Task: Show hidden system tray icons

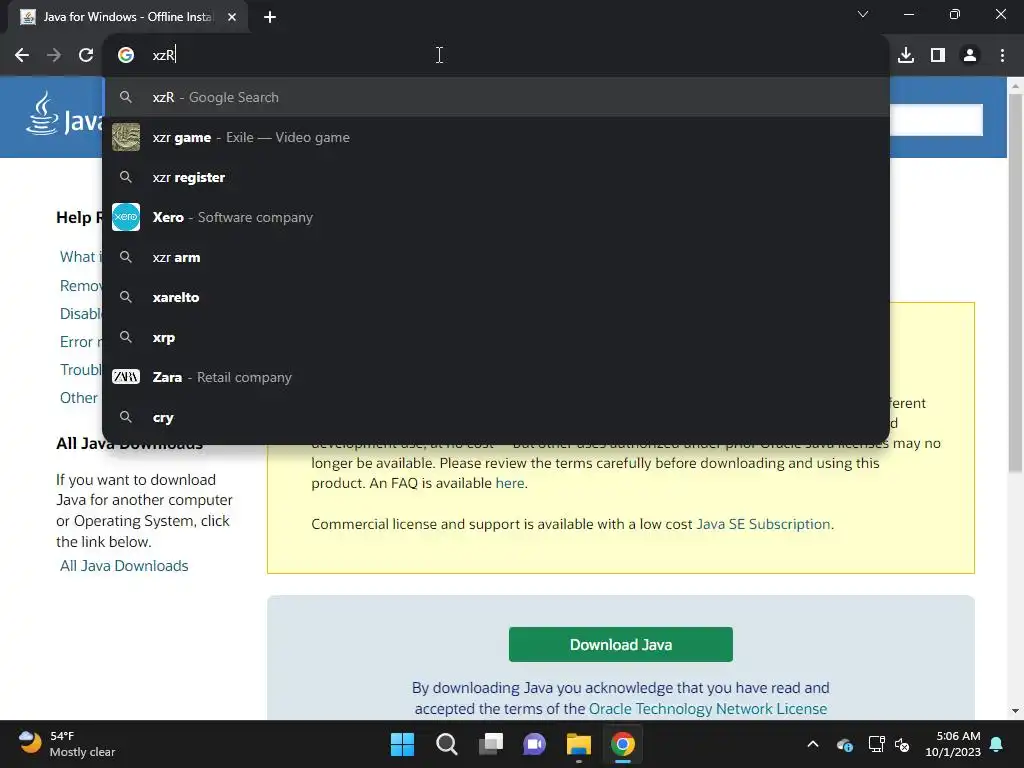Action: pyautogui.click(x=813, y=744)
